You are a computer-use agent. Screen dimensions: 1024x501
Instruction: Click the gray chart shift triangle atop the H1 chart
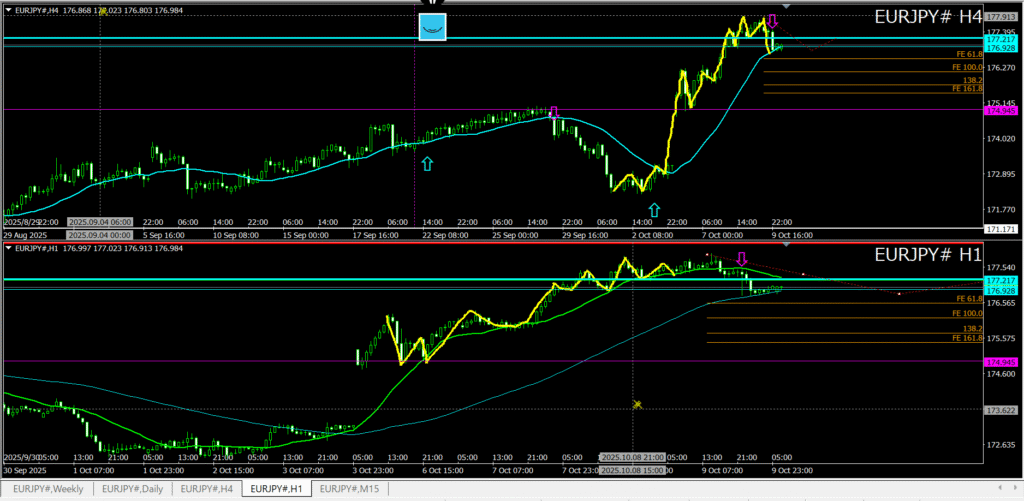click(x=786, y=243)
